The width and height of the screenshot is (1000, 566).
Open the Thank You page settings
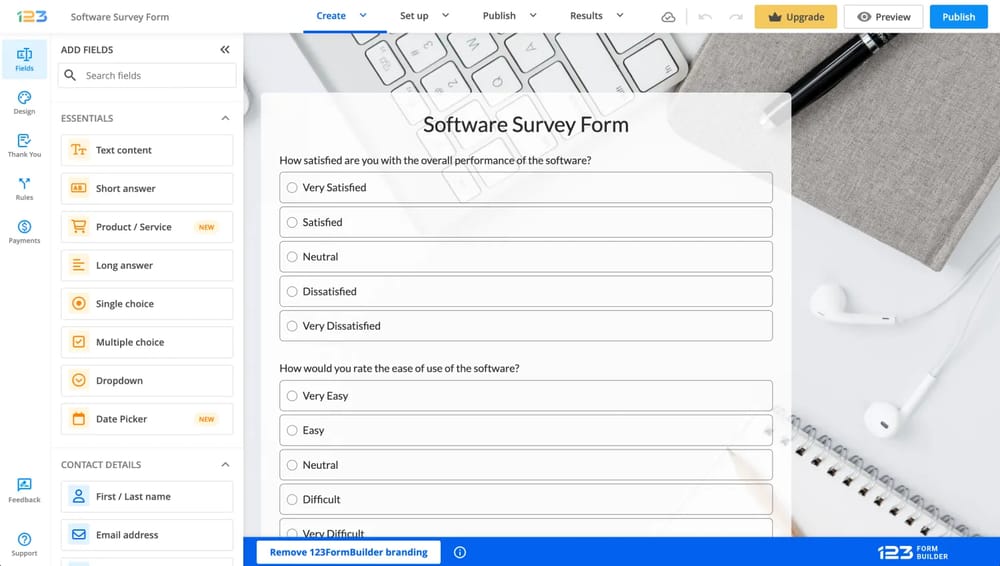(24, 145)
